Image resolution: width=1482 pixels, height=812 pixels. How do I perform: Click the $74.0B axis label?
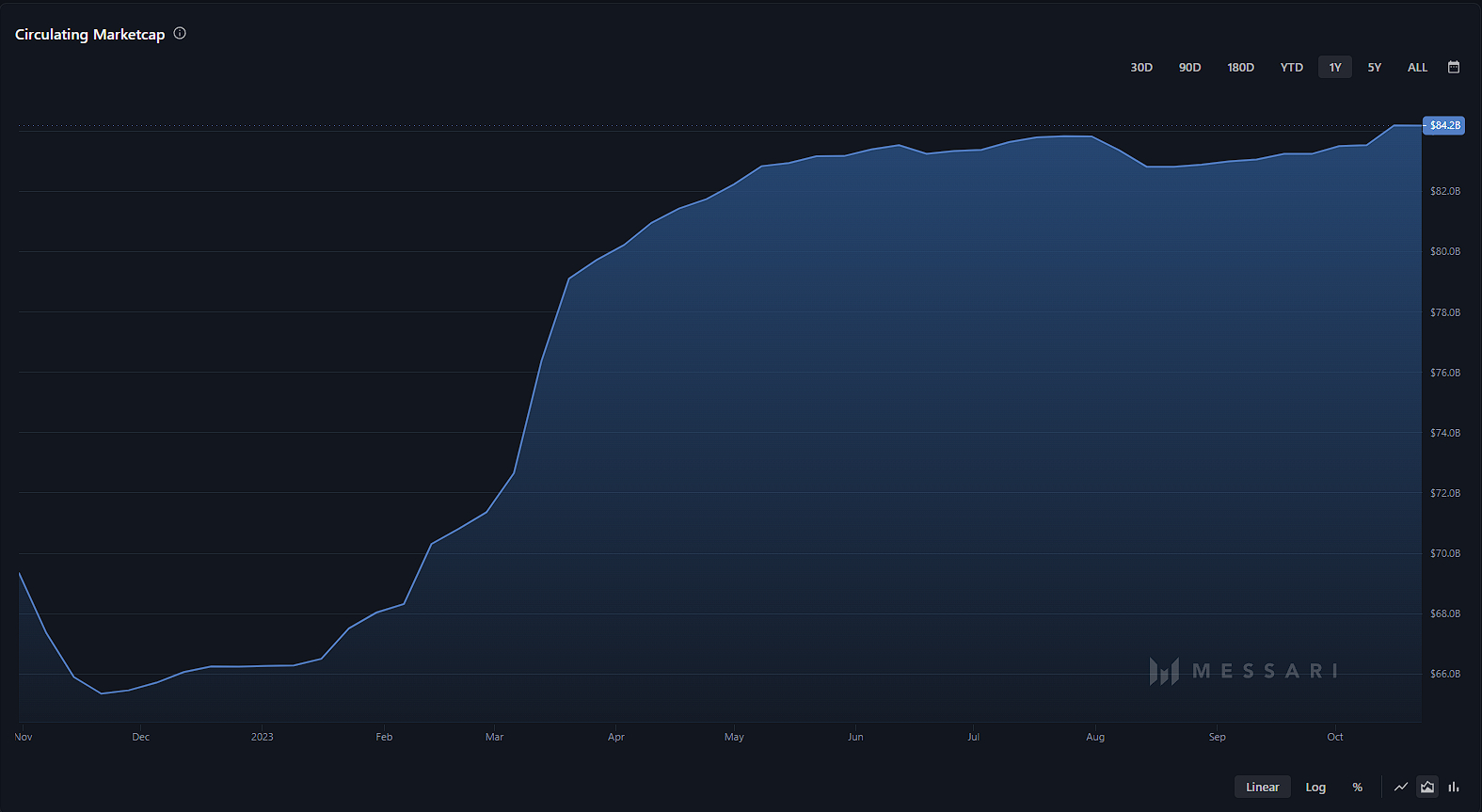click(x=1445, y=433)
